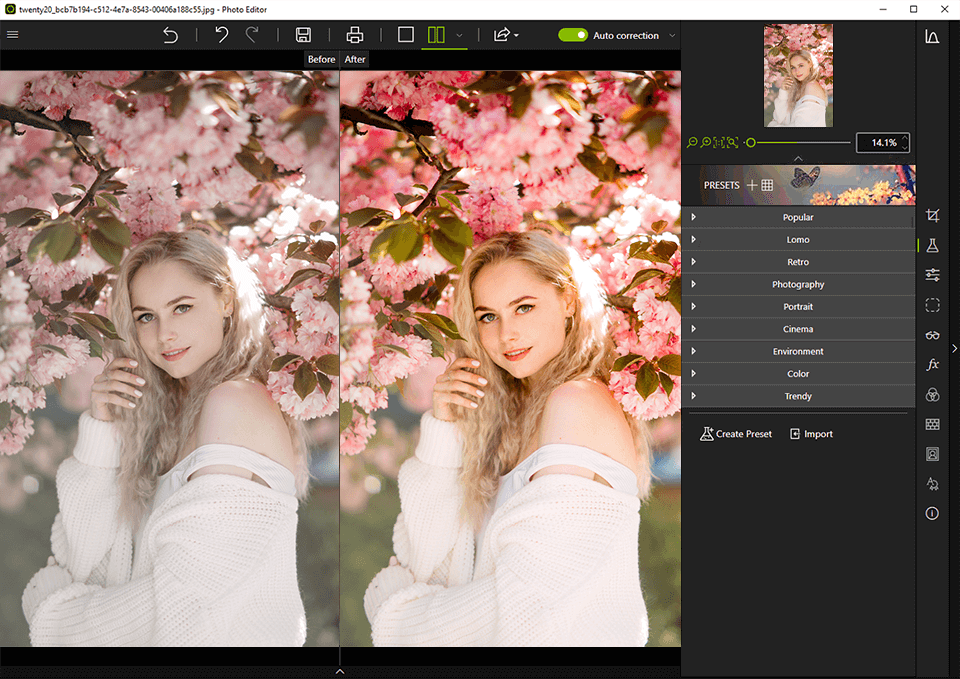The image size is (960, 679).
Task: Open the hamburger main menu
Action: [x=13, y=35]
